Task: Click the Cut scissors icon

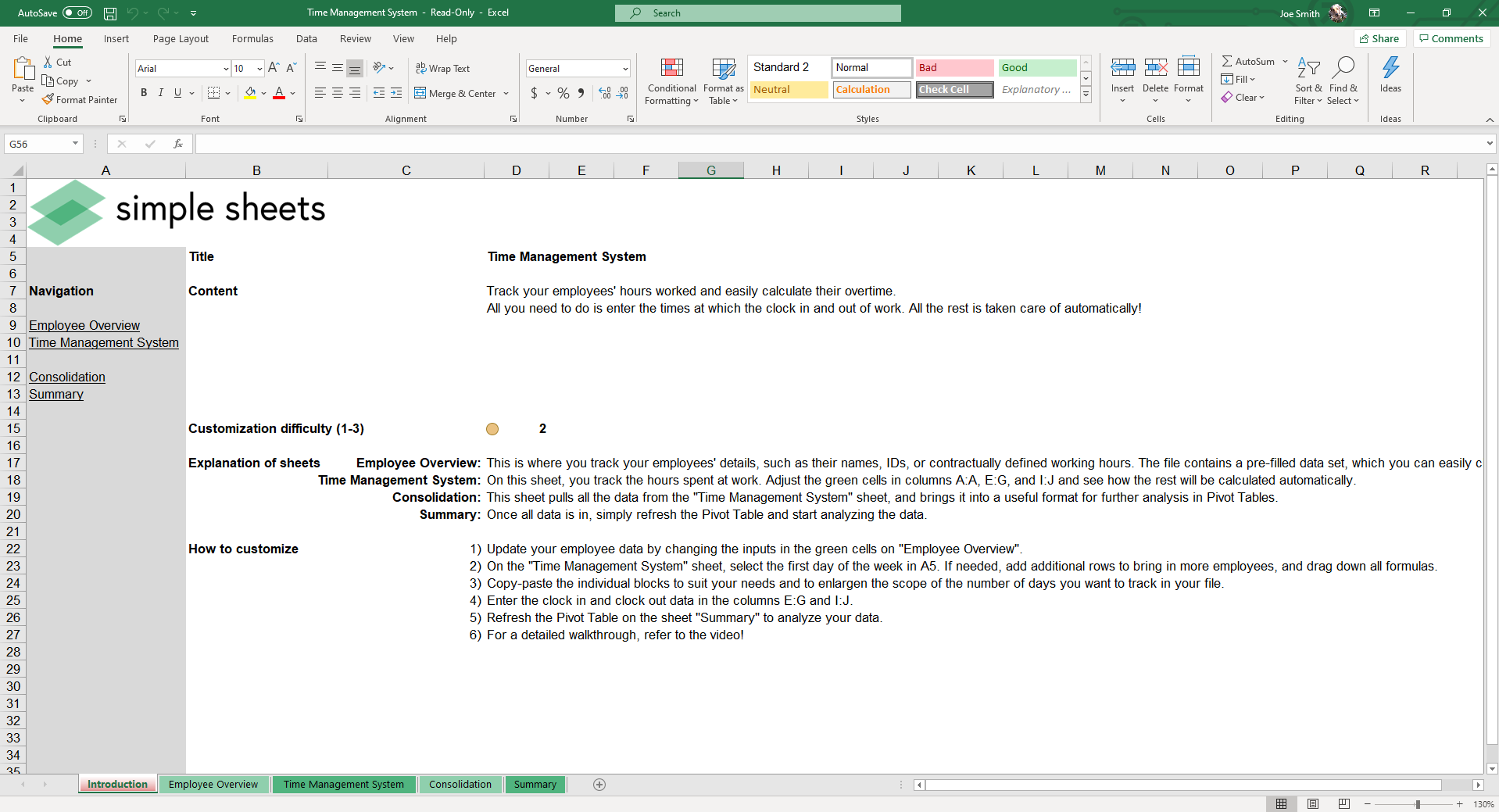Action: [48, 63]
